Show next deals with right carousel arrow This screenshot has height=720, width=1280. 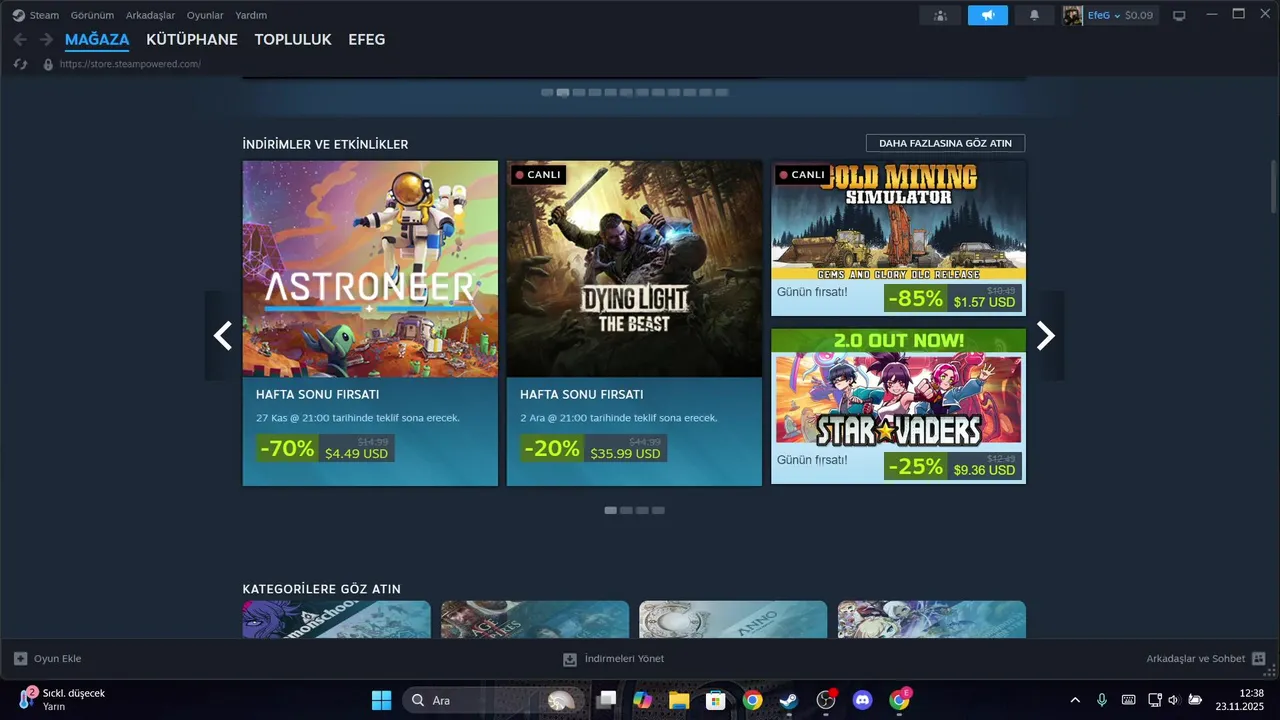(x=1045, y=336)
